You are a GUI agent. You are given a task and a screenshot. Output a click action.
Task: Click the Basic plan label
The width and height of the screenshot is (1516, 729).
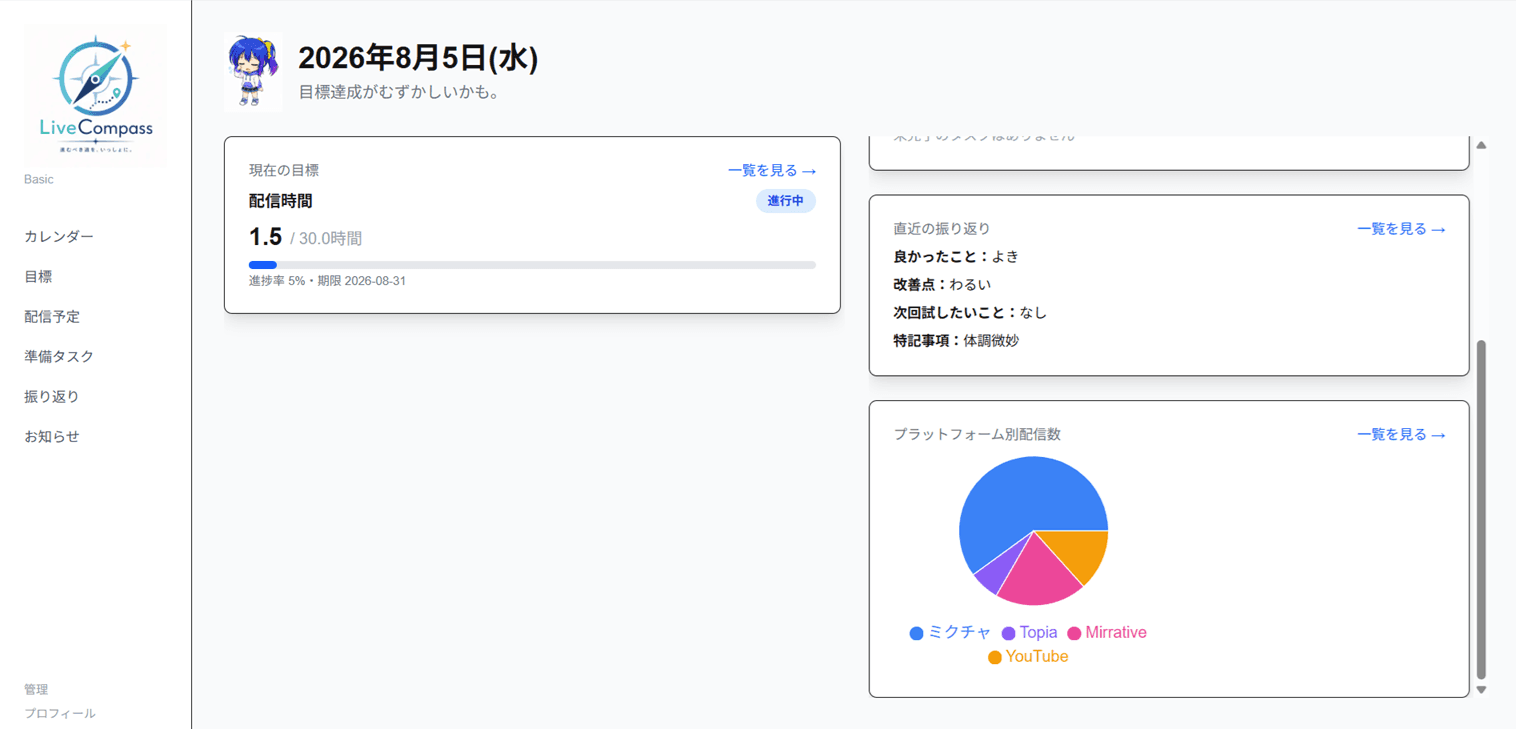[x=39, y=180]
